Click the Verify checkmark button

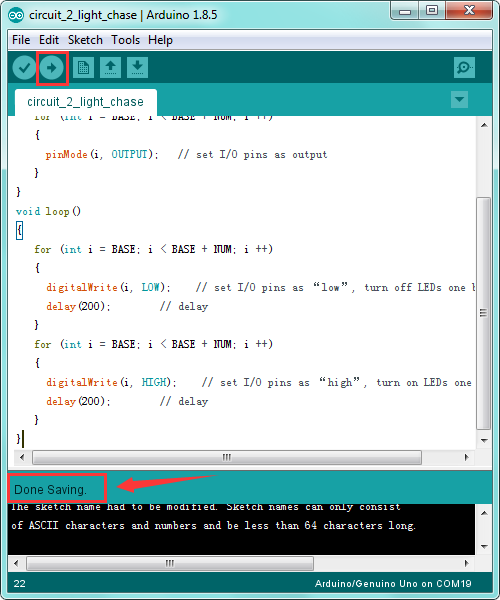click(24, 68)
